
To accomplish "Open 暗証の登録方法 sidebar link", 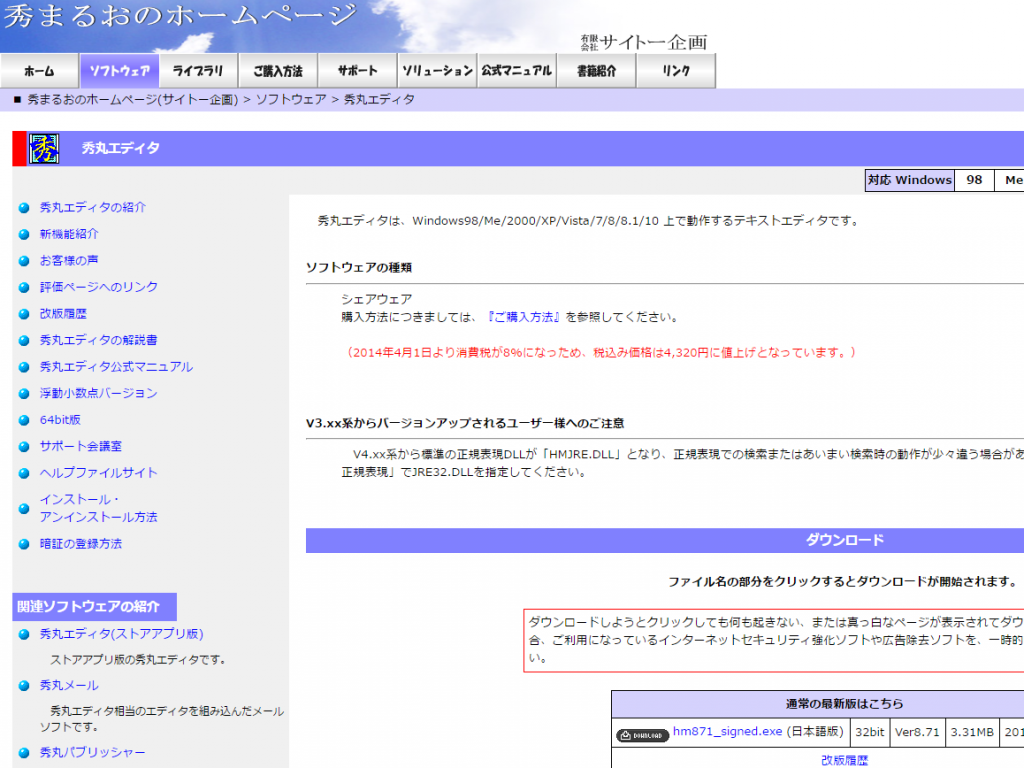I will [x=81, y=544].
